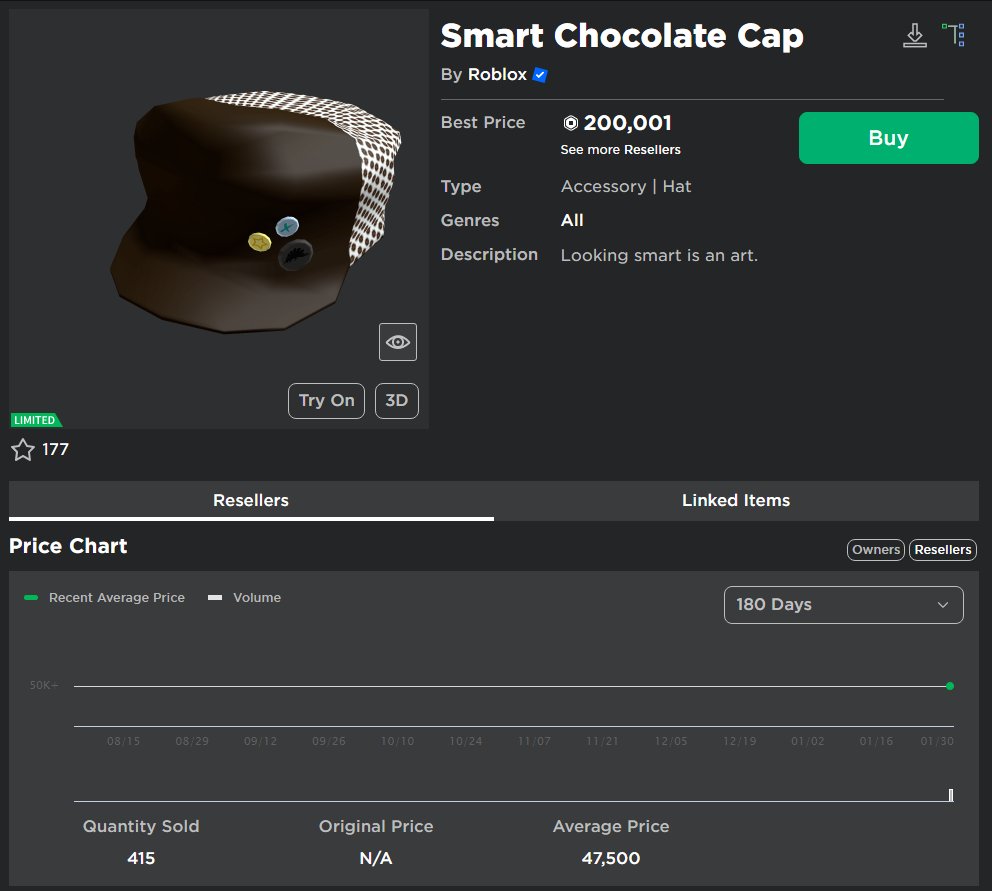
Task: Expand See more Resellers
Action: tap(620, 149)
